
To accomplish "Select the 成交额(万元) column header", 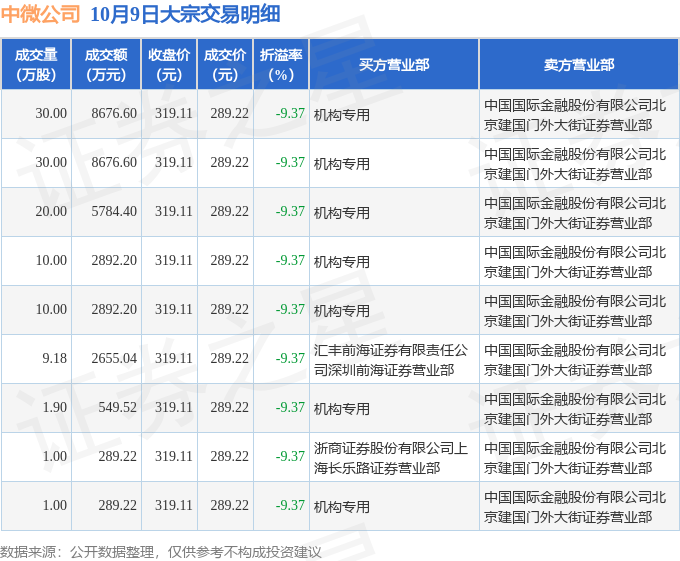I will tap(106, 65).
